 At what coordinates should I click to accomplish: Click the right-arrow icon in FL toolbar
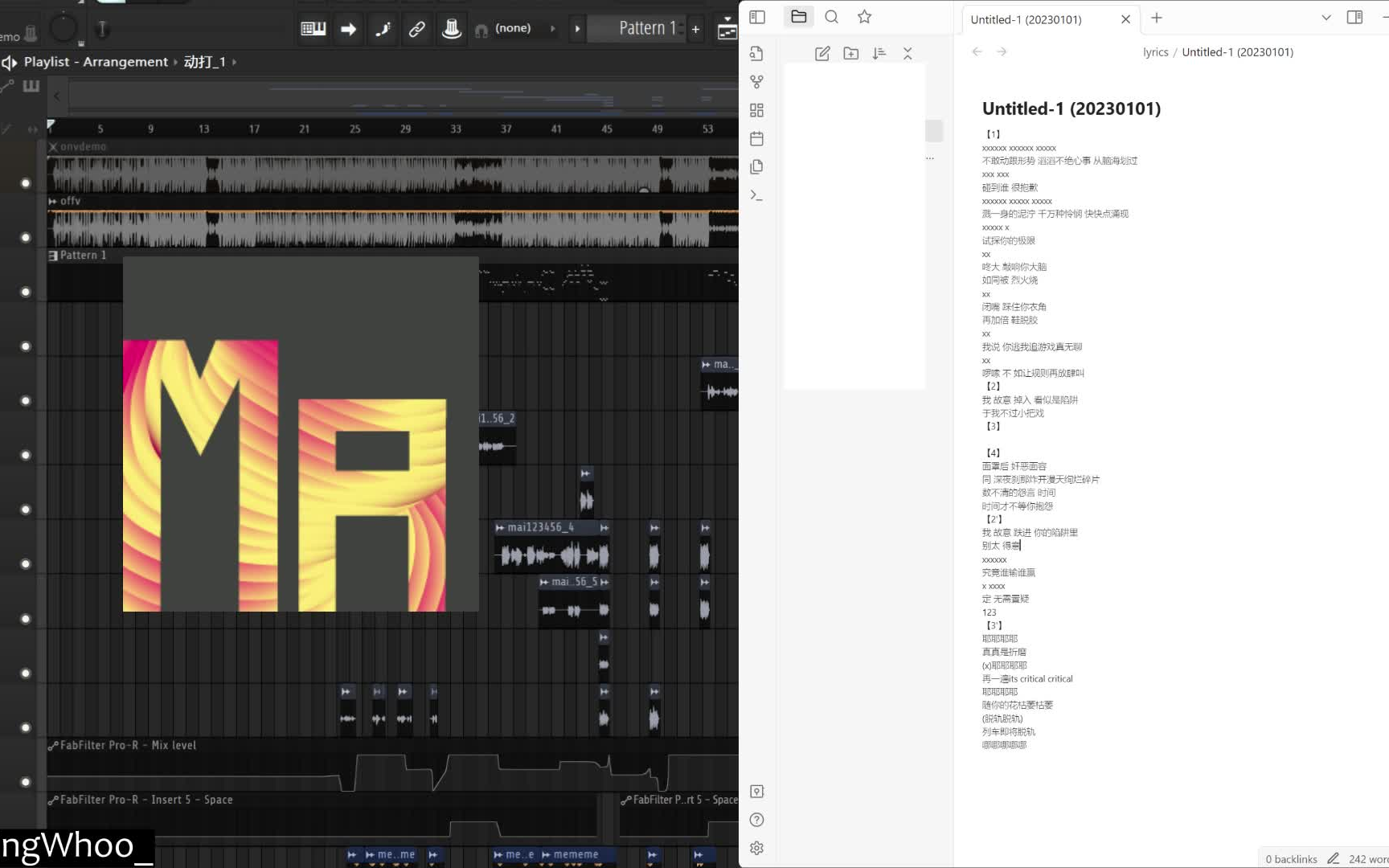coord(348,29)
